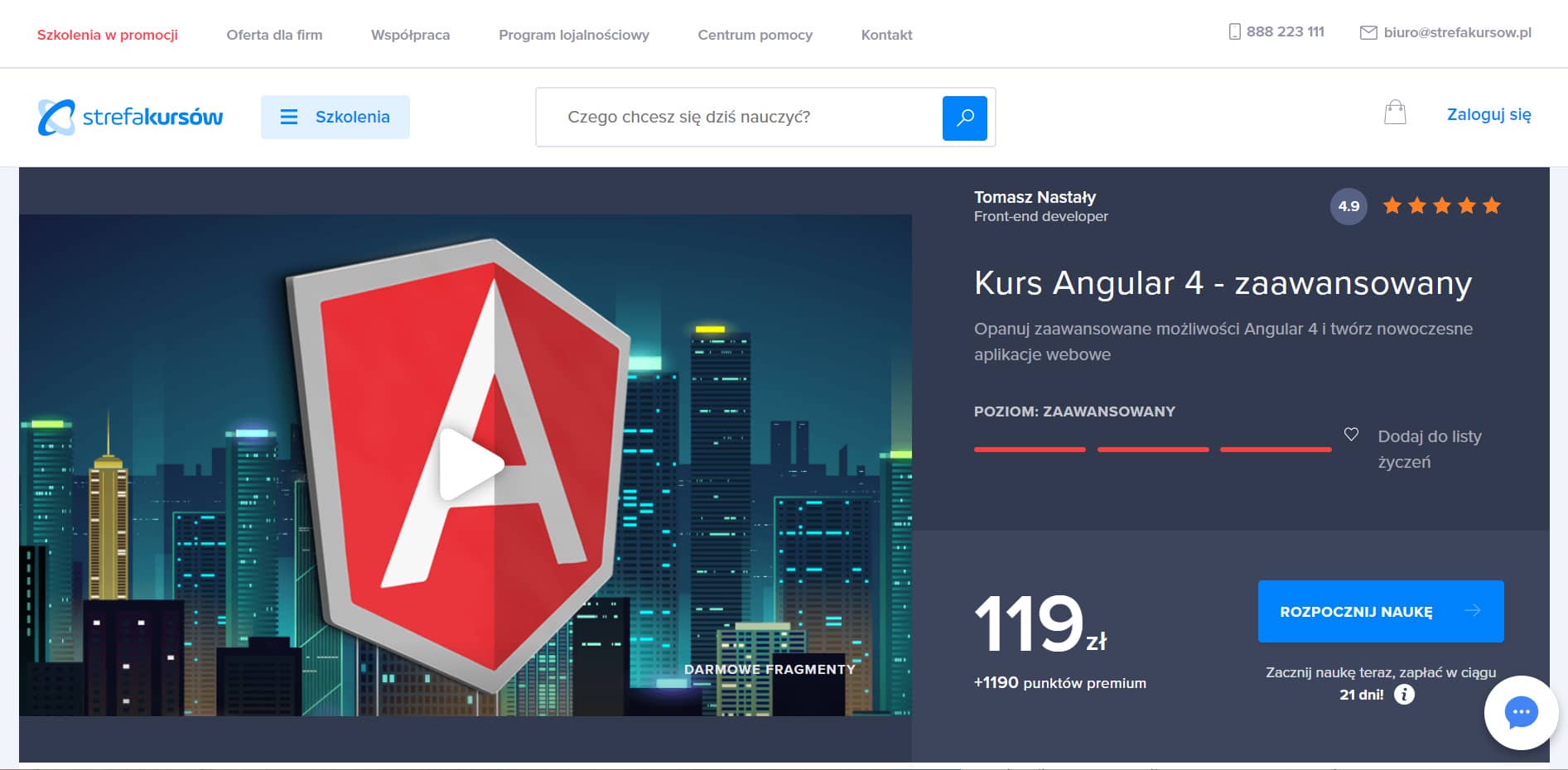The width and height of the screenshot is (1568, 770).
Task: Click Dodaj do listy życzeń text
Action: 1430,449
